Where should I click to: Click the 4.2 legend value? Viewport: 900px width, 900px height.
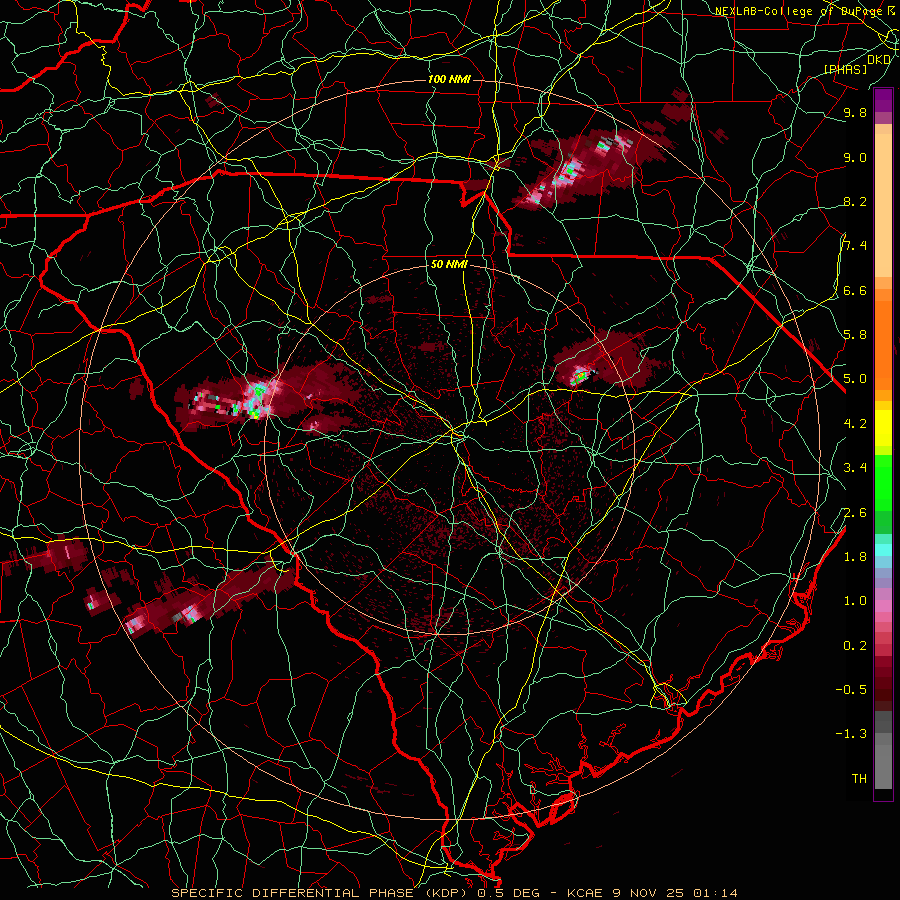click(855, 424)
